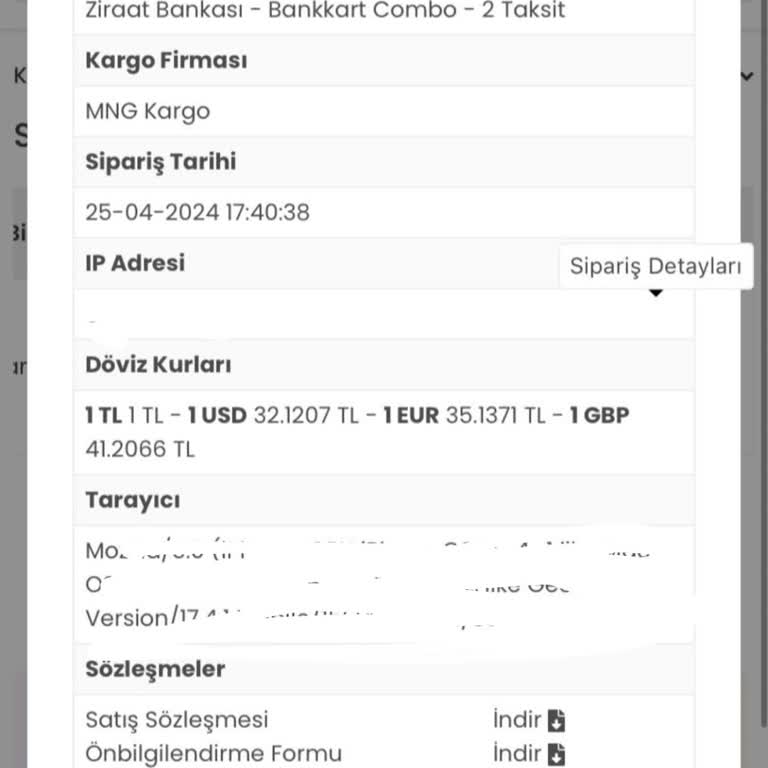The height and width of the screenshot is (768, 768).
Task: Click download icon for Satış Sözleşmesi
Action: (557, 720)
